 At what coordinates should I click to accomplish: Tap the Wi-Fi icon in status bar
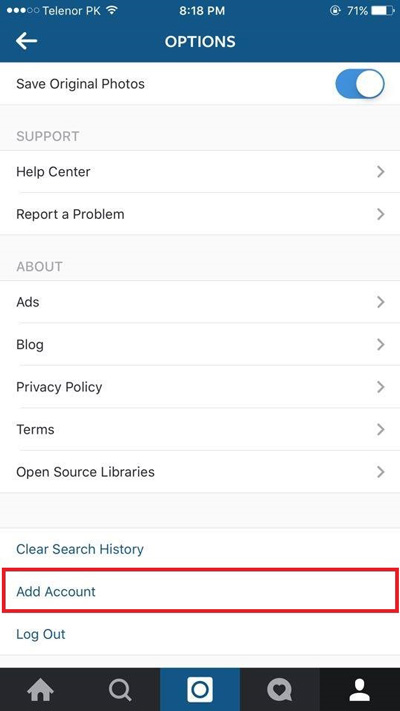pyautogui.click(x=112, y=10)
